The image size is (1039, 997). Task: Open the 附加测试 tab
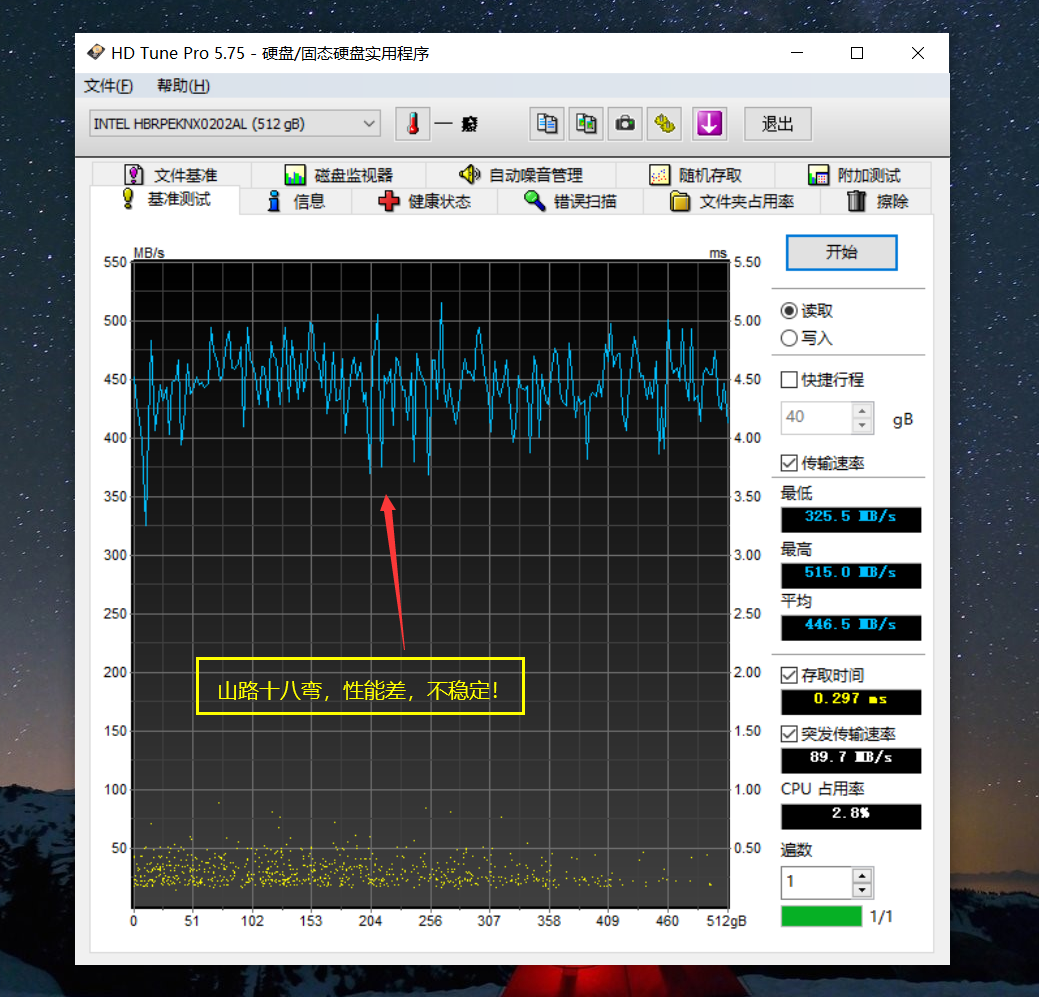(x=853, y=175)
